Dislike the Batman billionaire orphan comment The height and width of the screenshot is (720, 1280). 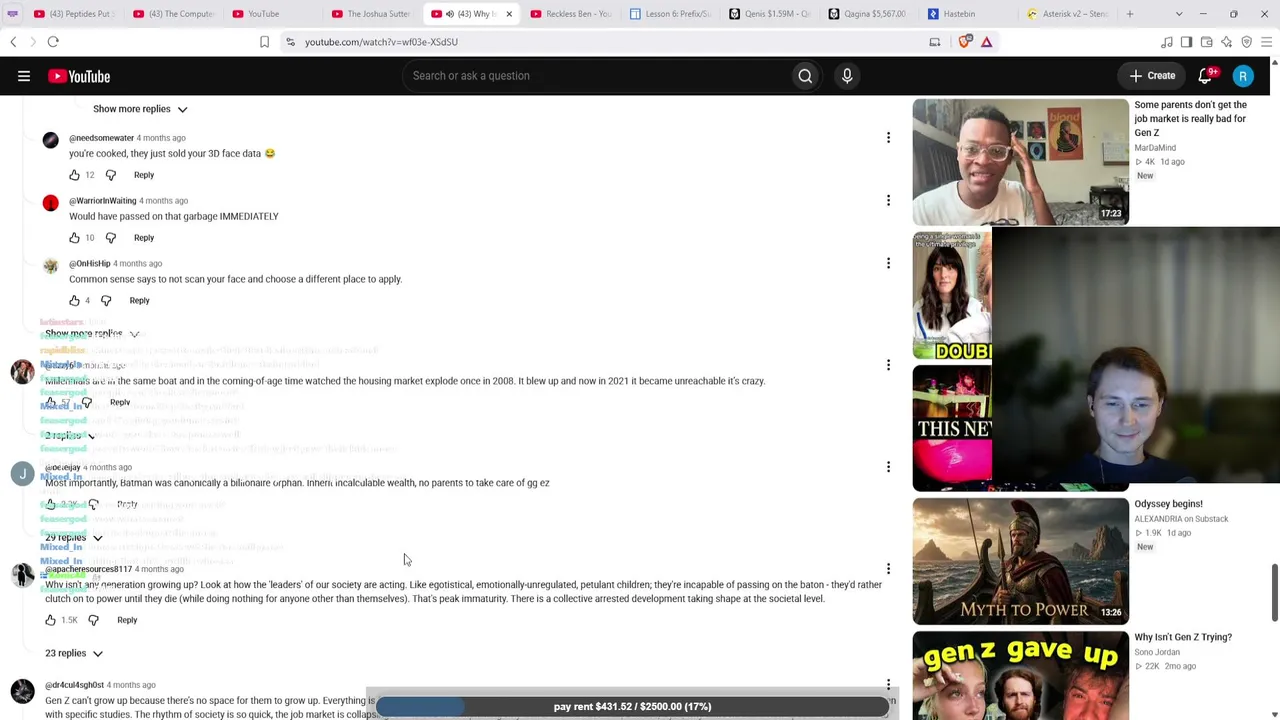pyautogui.click(x=93, y=504)
